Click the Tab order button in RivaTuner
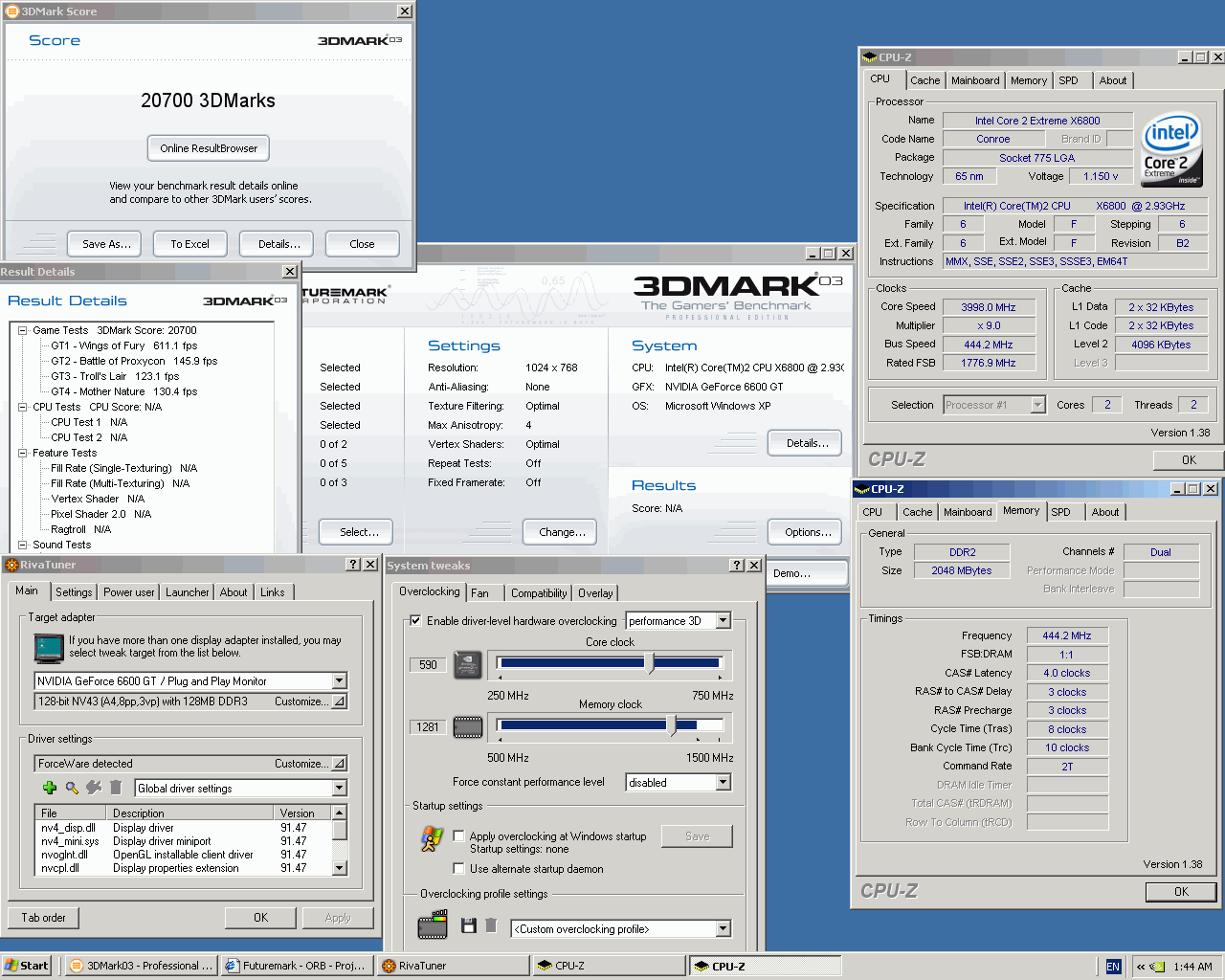Screen dimensions: 1225x980 [x=43, y=918]
